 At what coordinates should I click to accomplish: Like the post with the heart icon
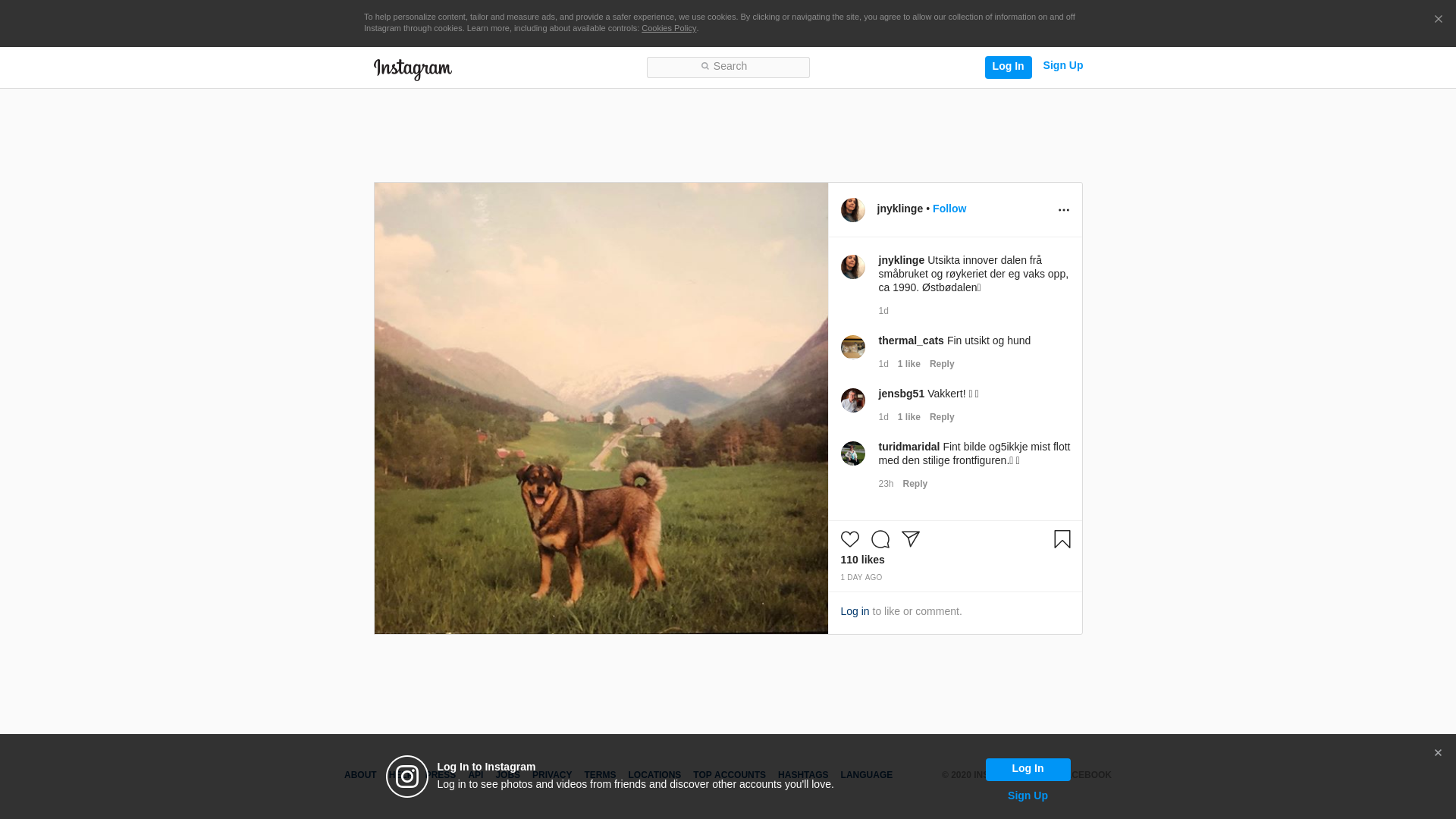(x=849, y=539)
